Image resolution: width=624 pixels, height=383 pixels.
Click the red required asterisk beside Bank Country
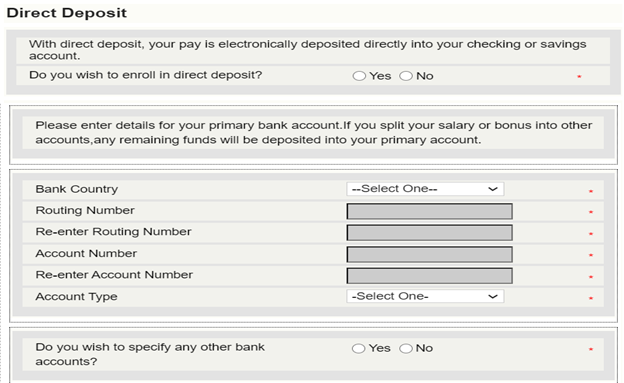pos(591,192)
